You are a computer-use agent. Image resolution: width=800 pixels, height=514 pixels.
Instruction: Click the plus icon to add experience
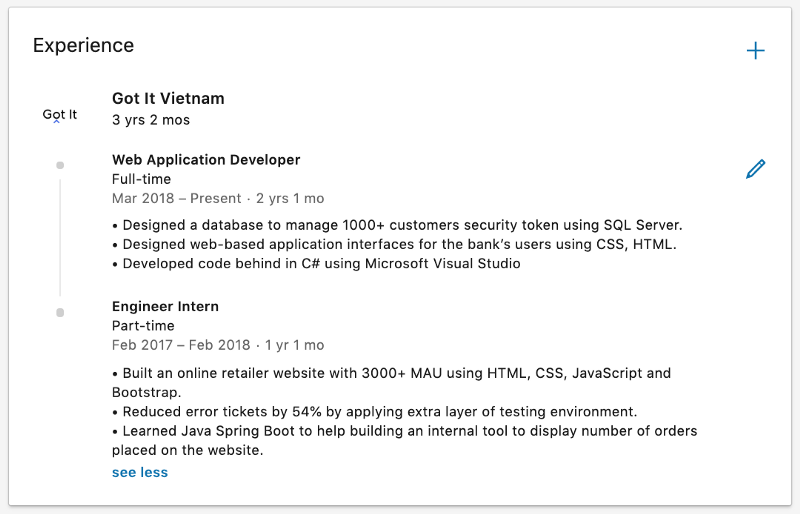click(x=755, y=51)
